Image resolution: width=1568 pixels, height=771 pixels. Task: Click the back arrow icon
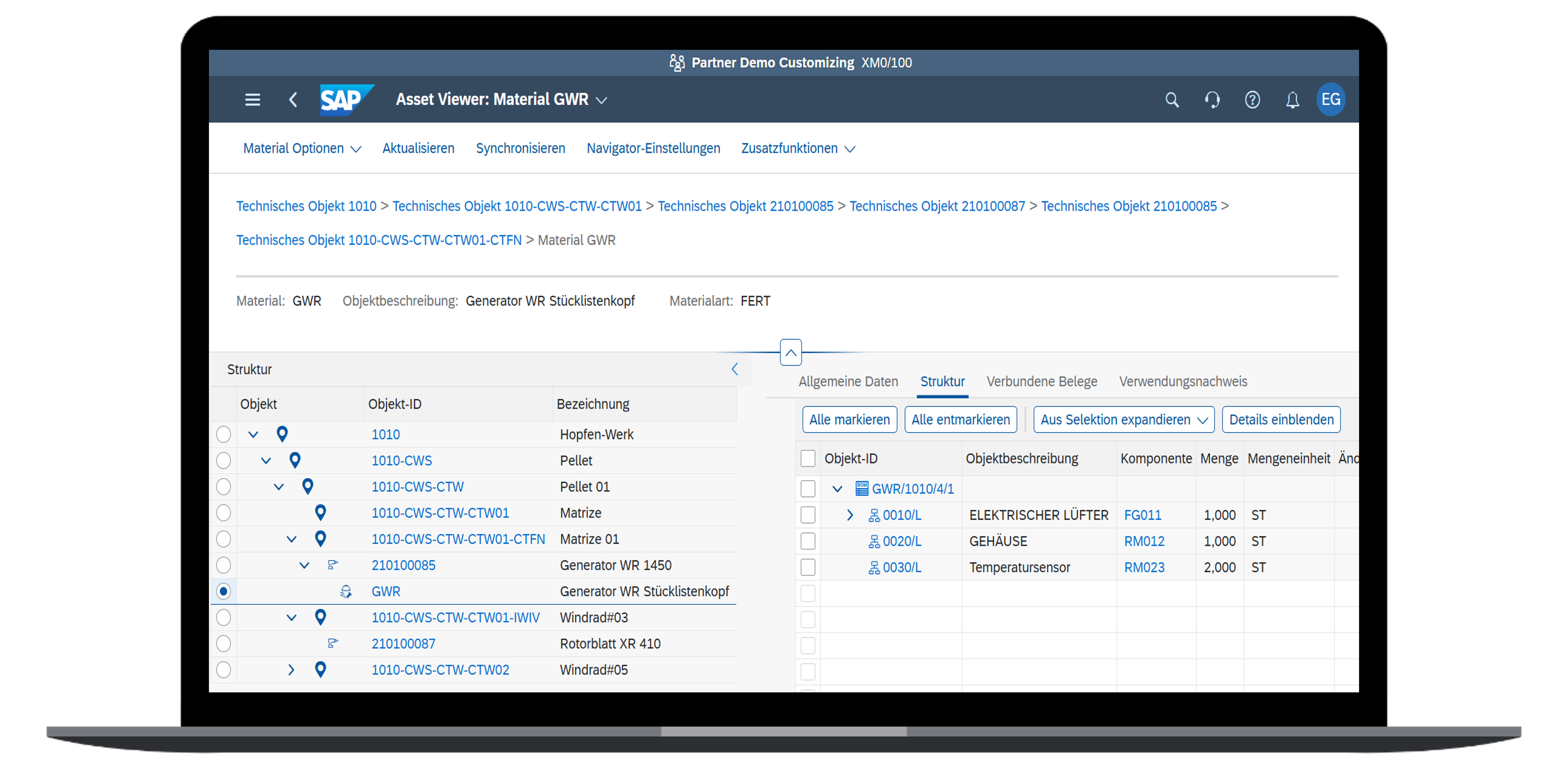[x=293, y=100]
